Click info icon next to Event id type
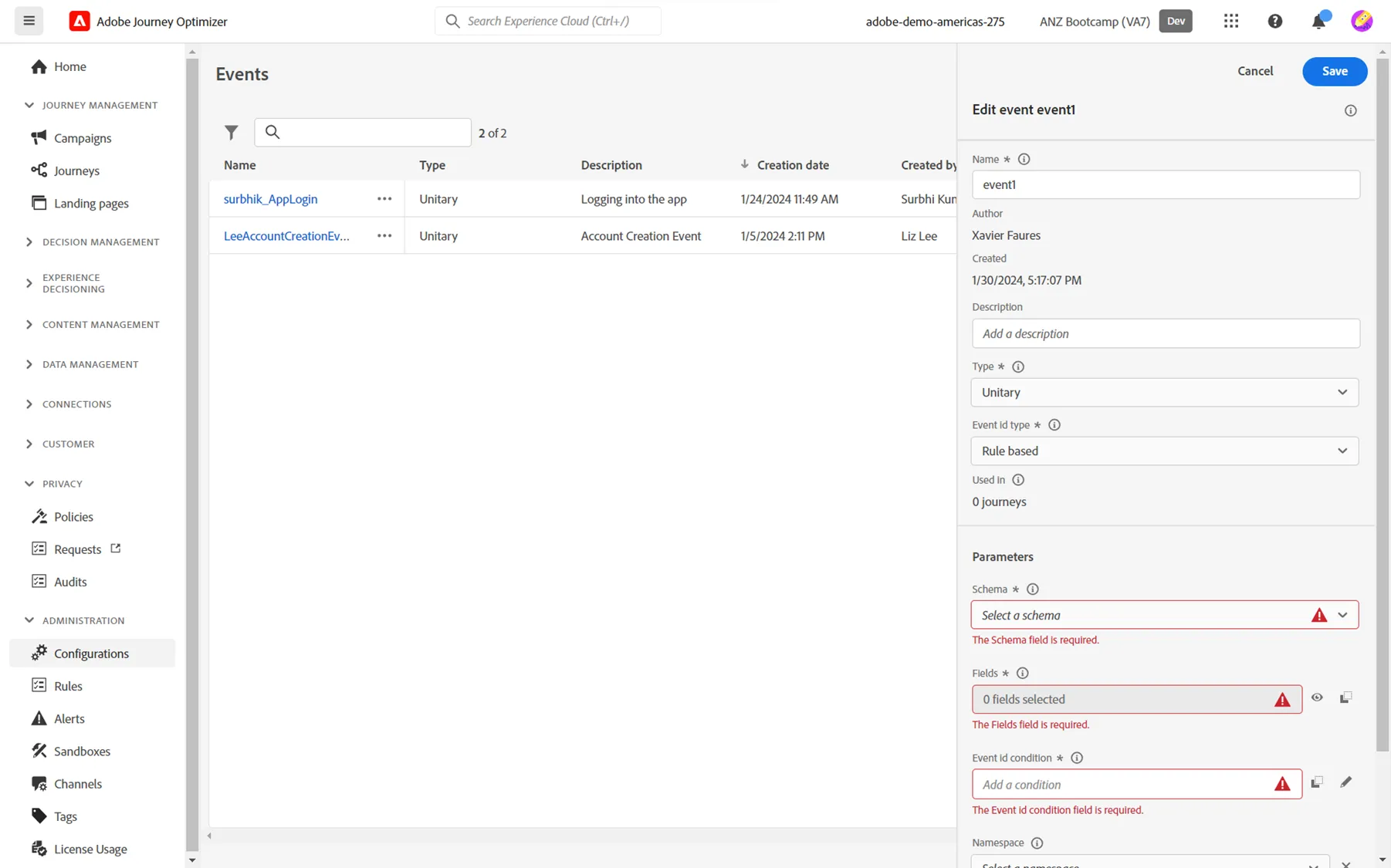The image size is (1391, 868). 1054,424
